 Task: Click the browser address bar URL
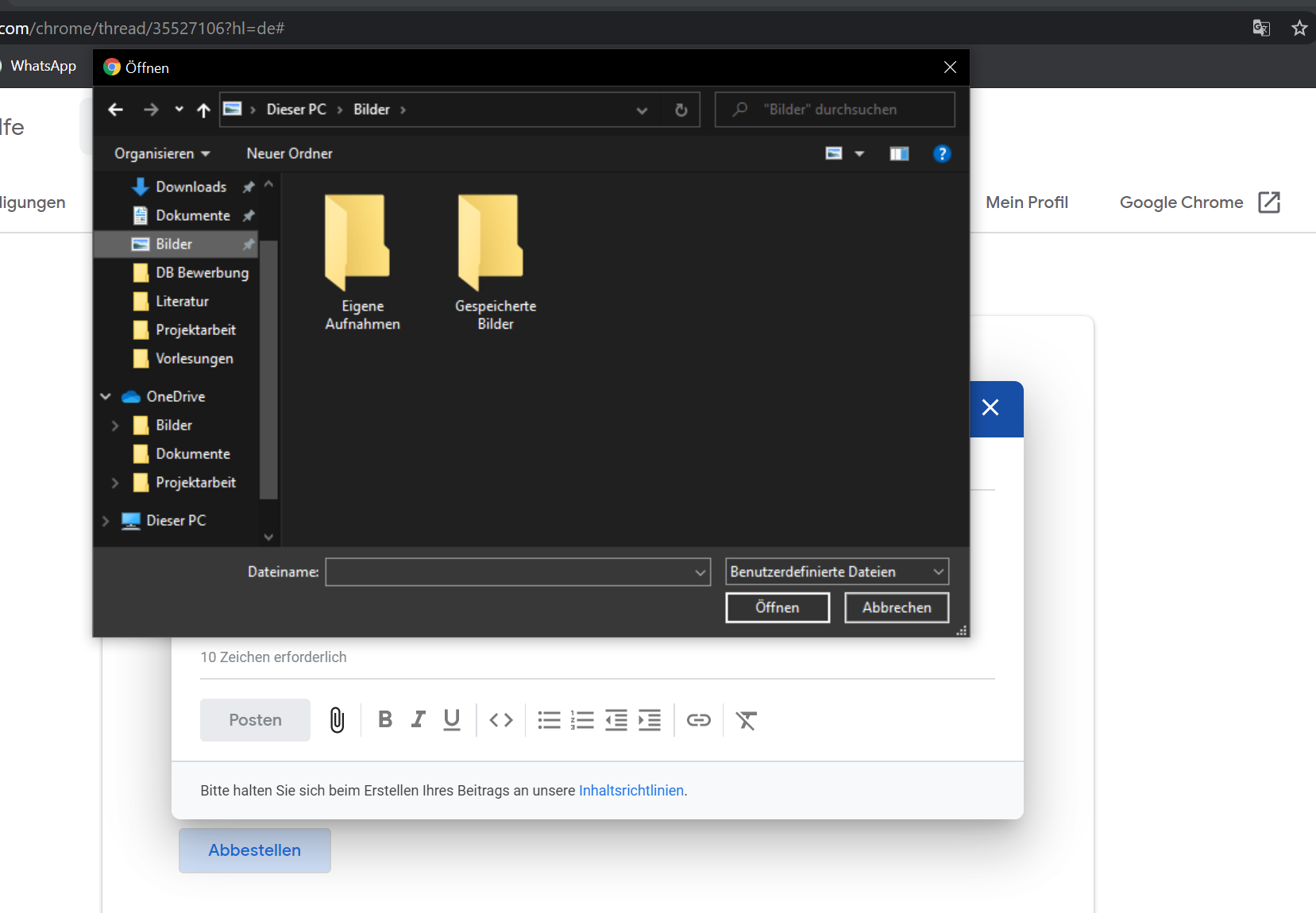pyautogui.click(x=143, y=29)
